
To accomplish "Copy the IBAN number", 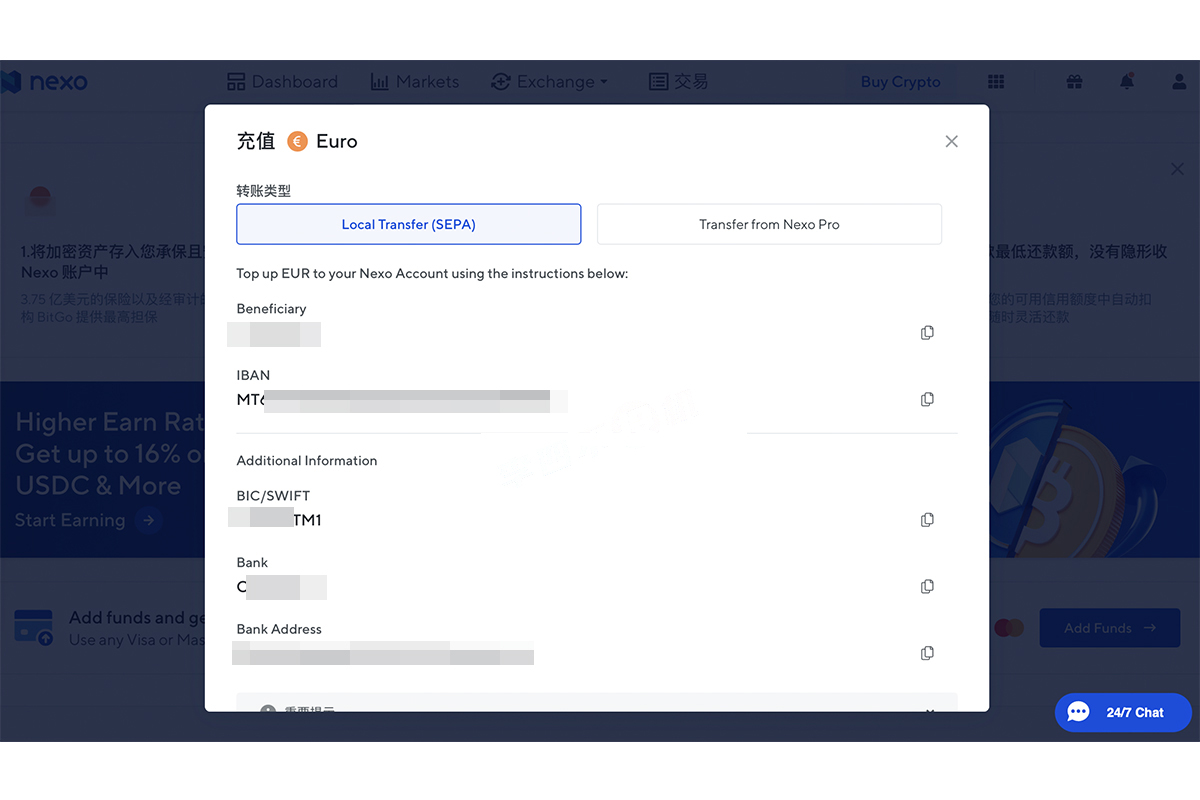I will 927,400.
